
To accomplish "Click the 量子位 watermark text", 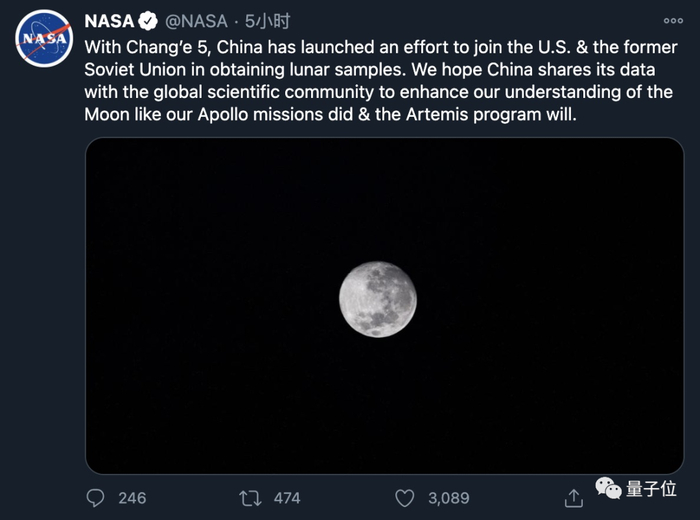I will (x=653, y=490).
